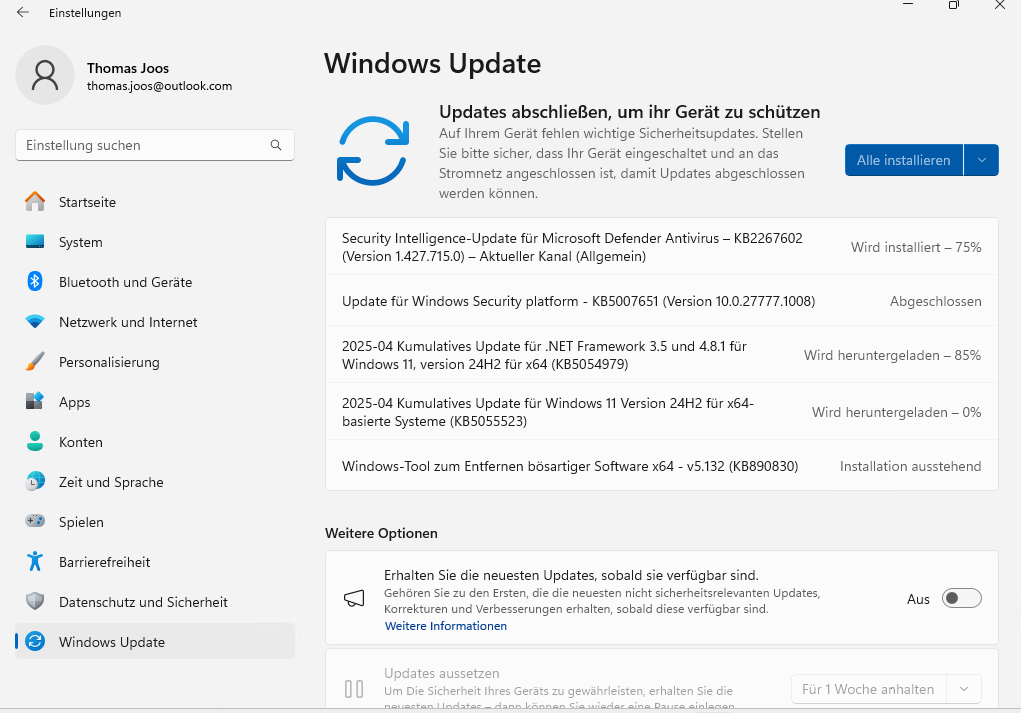Open the System settings category

click(80, 242)
